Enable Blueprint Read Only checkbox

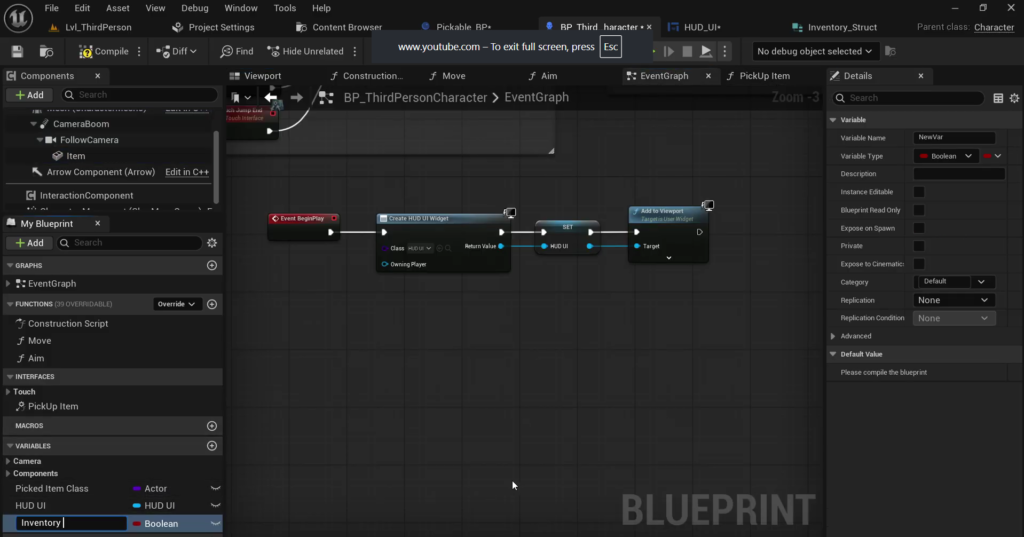pos(919,210)
